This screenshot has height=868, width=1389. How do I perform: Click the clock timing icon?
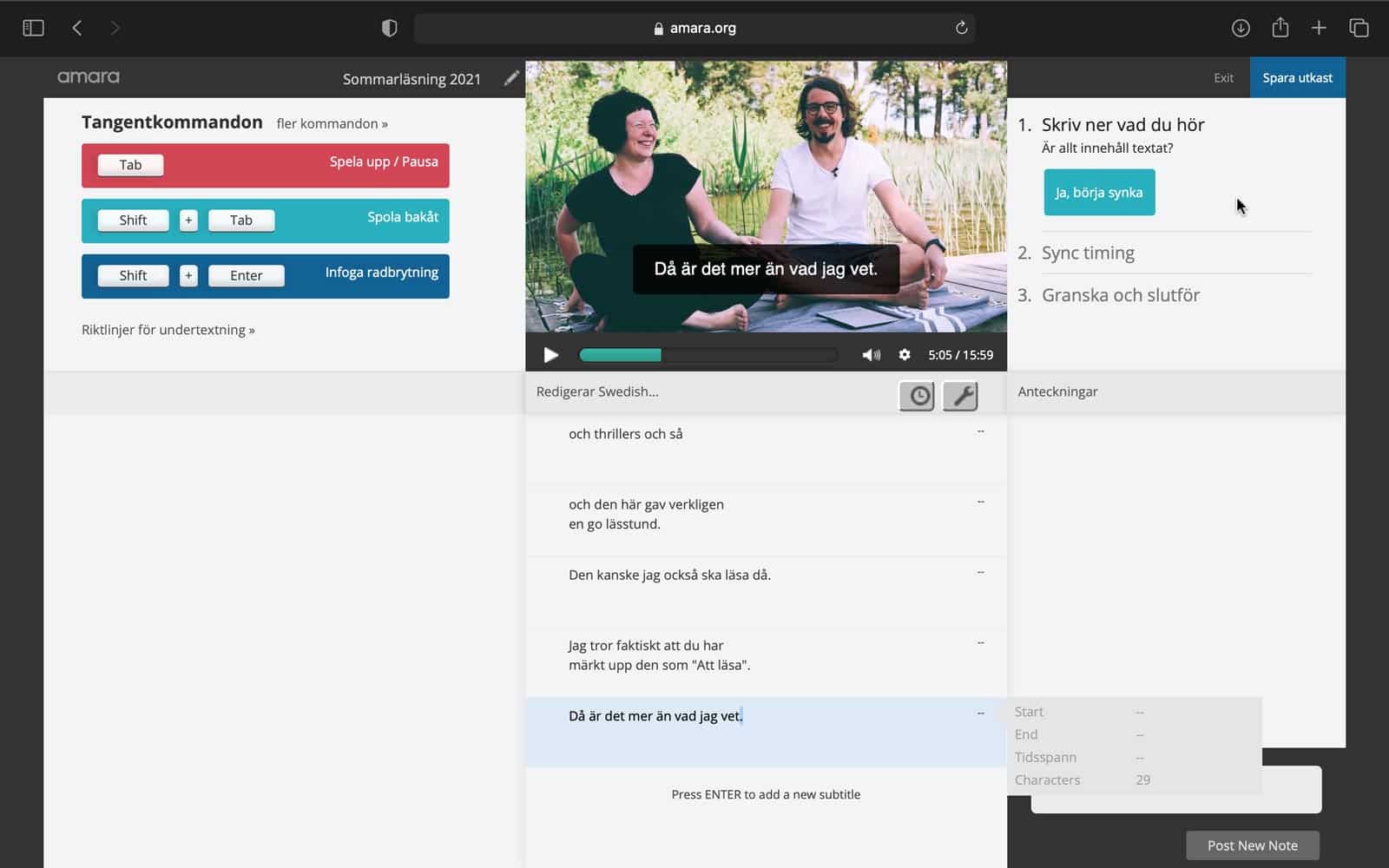(x=917, y=396)
